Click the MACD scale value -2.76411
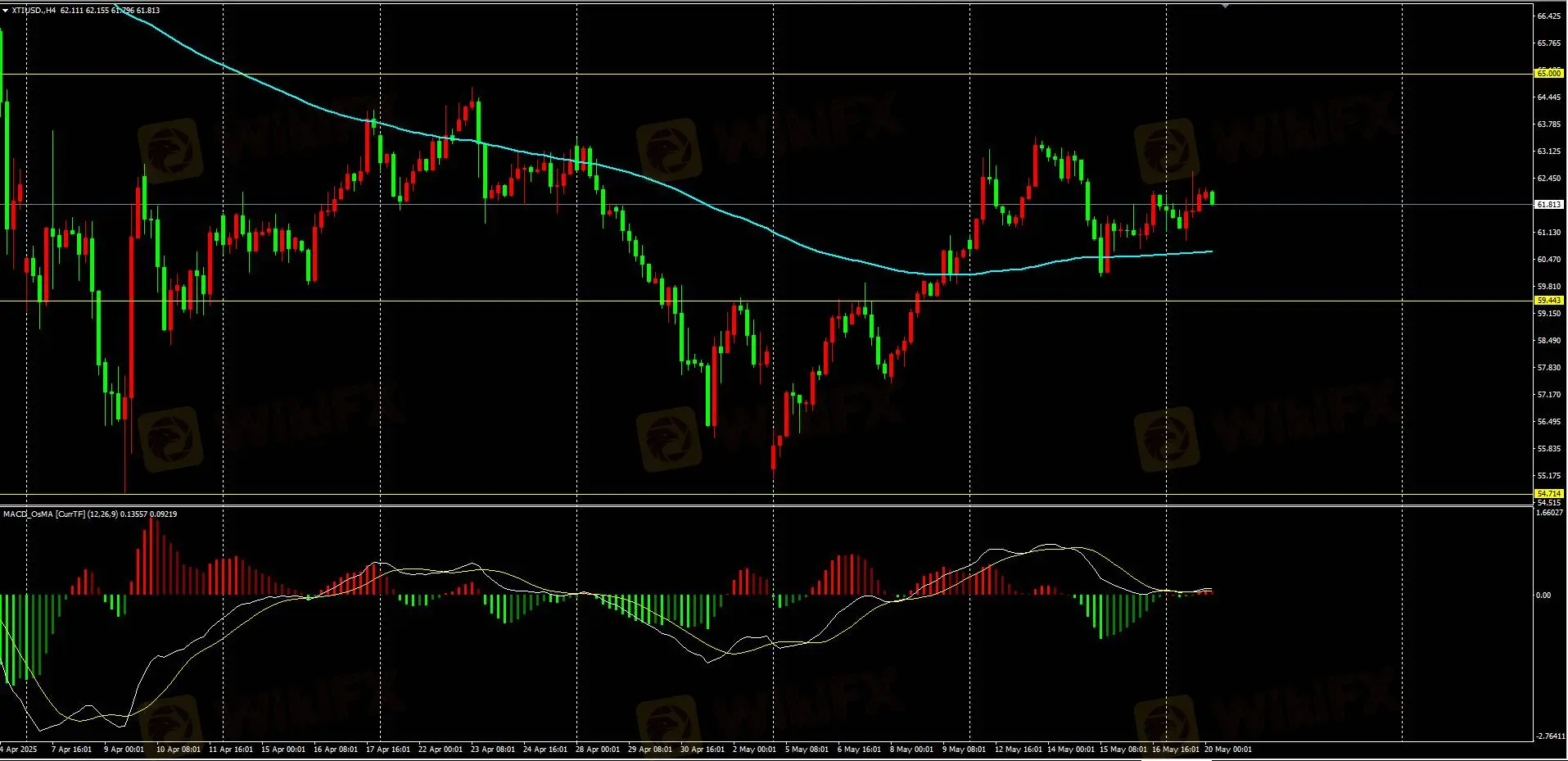Screen dimensions: 1568x761 click(x=1550, y=736)
